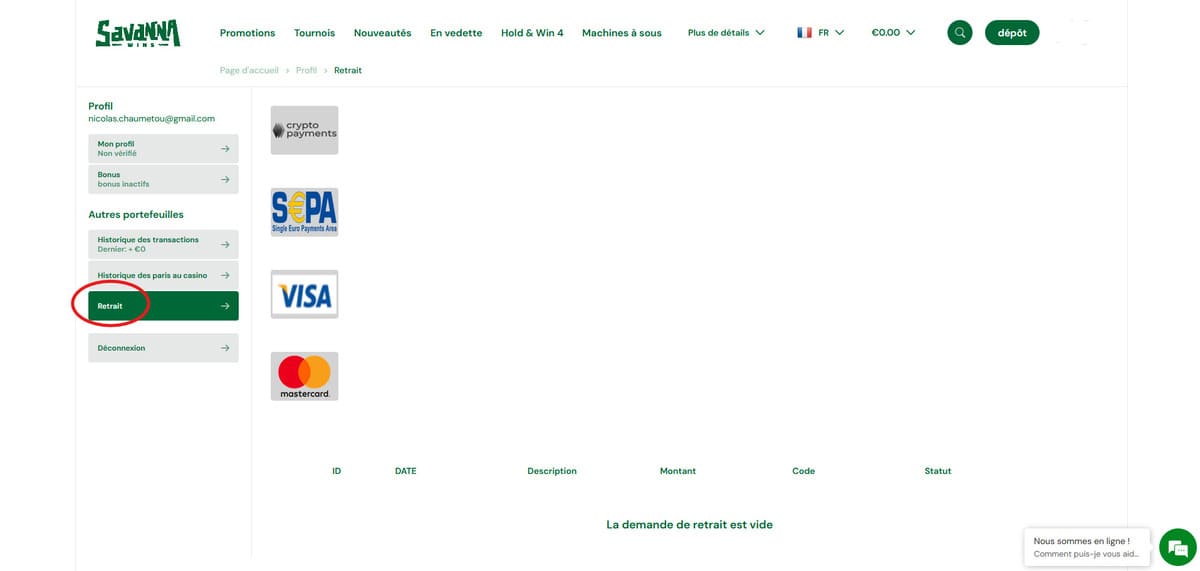Click the French flag language icon

(804, 33)
